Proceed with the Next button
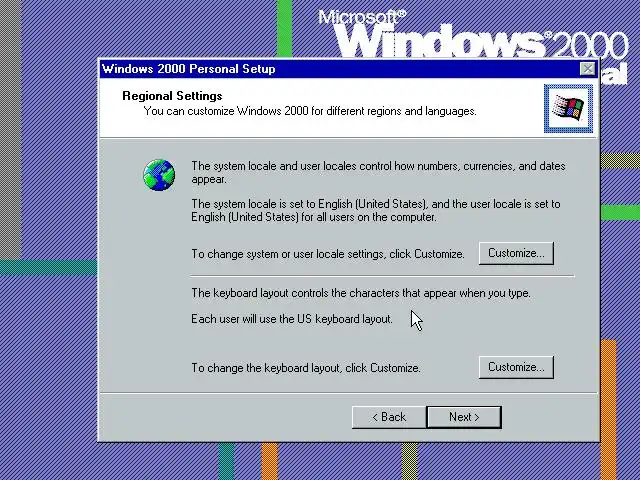Image resolution: width=640 pixels, height=480 pixels. coord(464,417)
